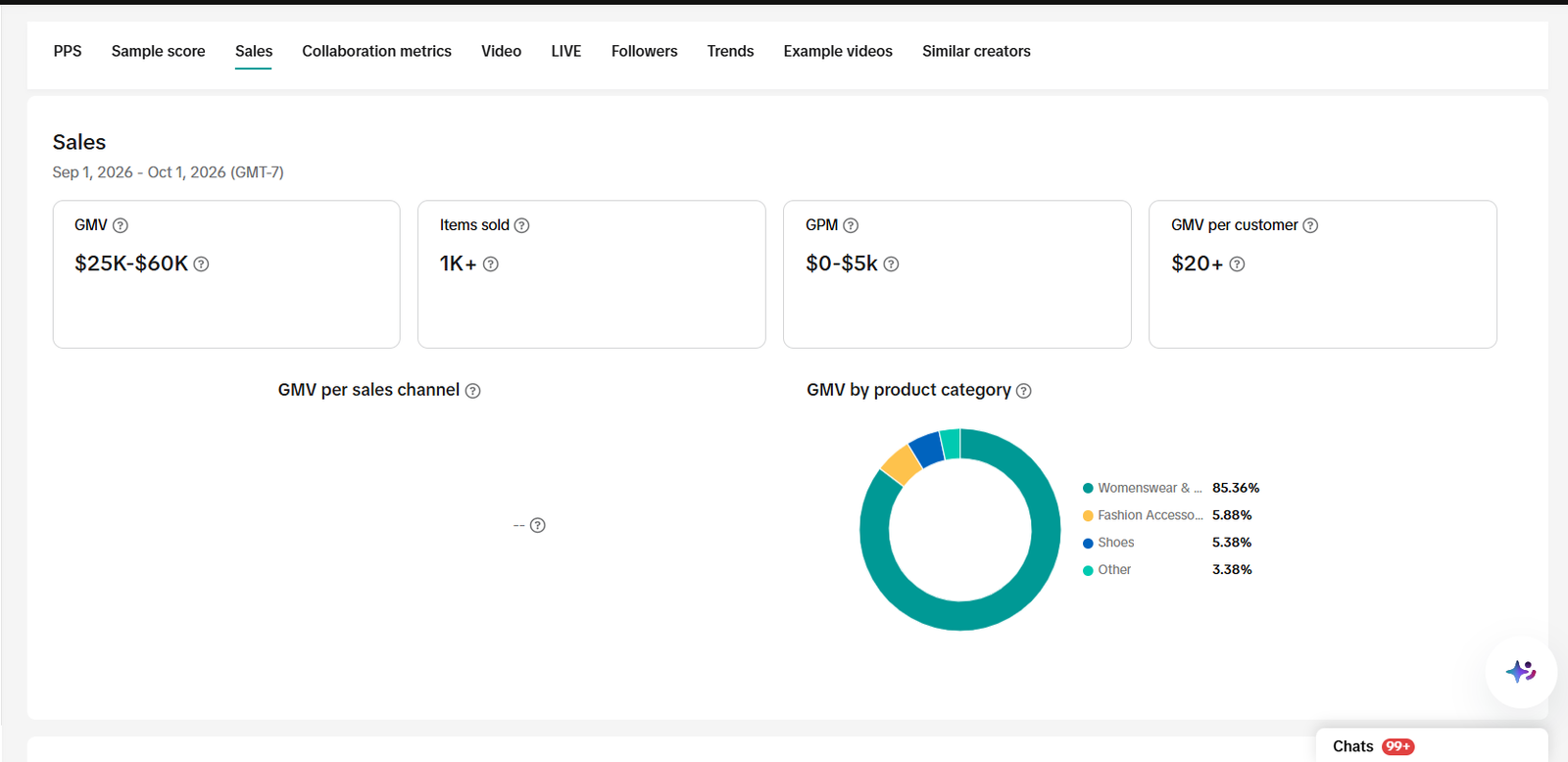Click the Other legend label
1568x762 pixels.
click(x=1114, y=570)
